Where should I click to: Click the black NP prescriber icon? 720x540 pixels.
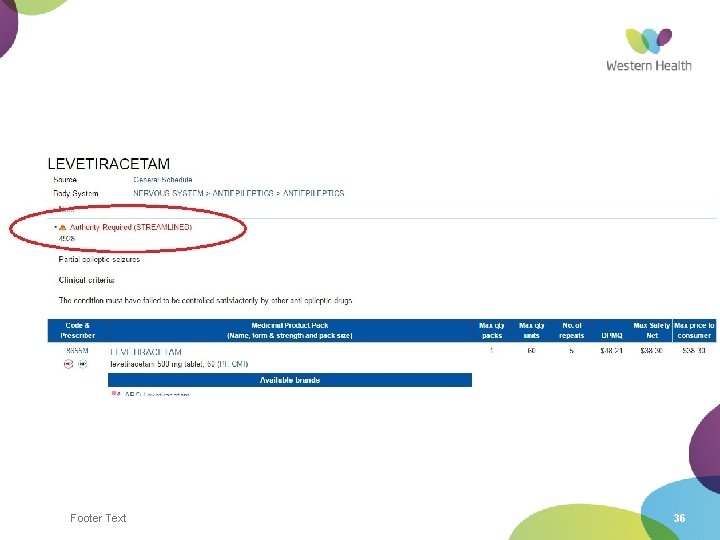pos(82,364)
